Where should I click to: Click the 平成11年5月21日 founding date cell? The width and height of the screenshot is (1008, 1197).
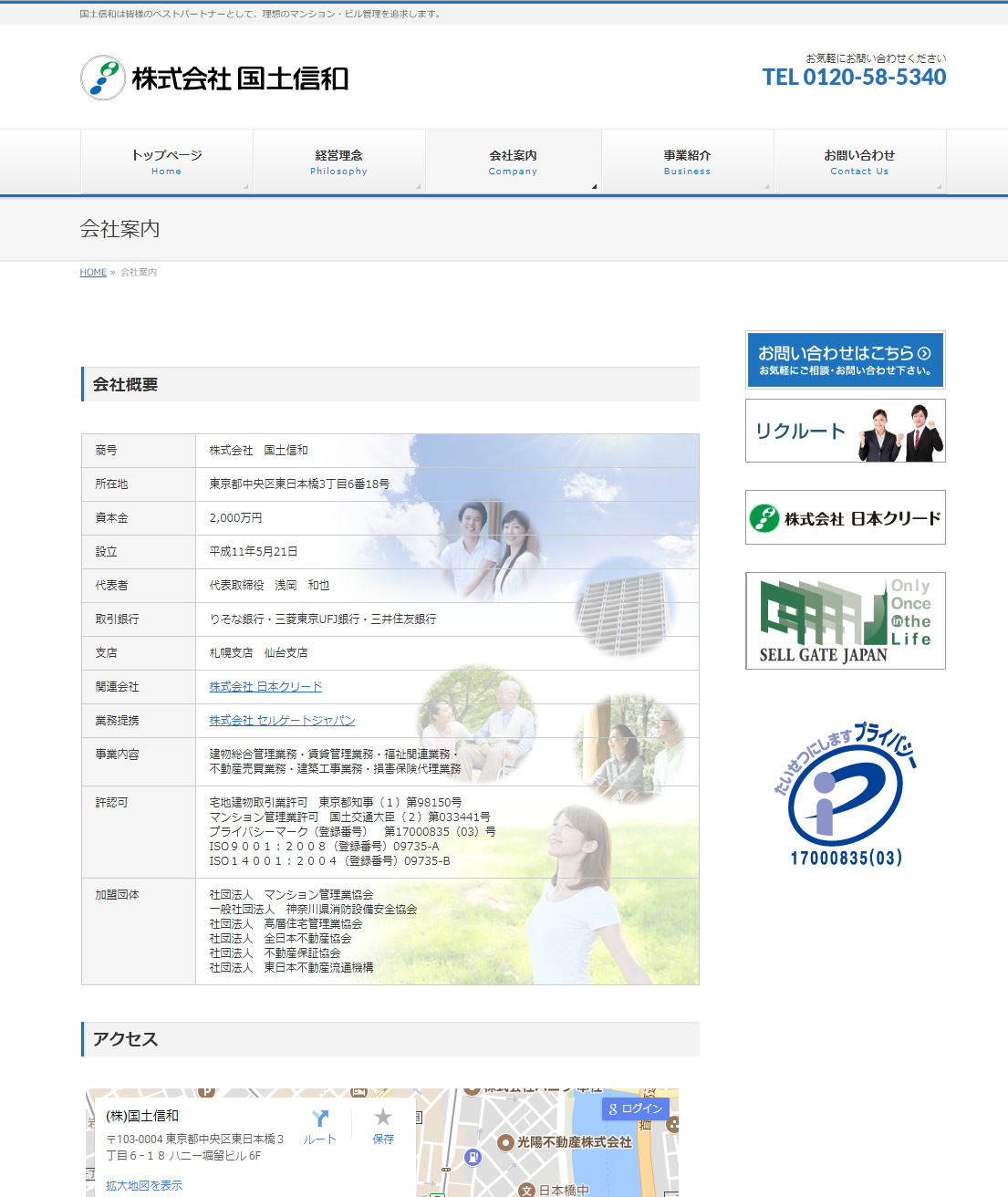pyautogui.click(x=447, y=551)
